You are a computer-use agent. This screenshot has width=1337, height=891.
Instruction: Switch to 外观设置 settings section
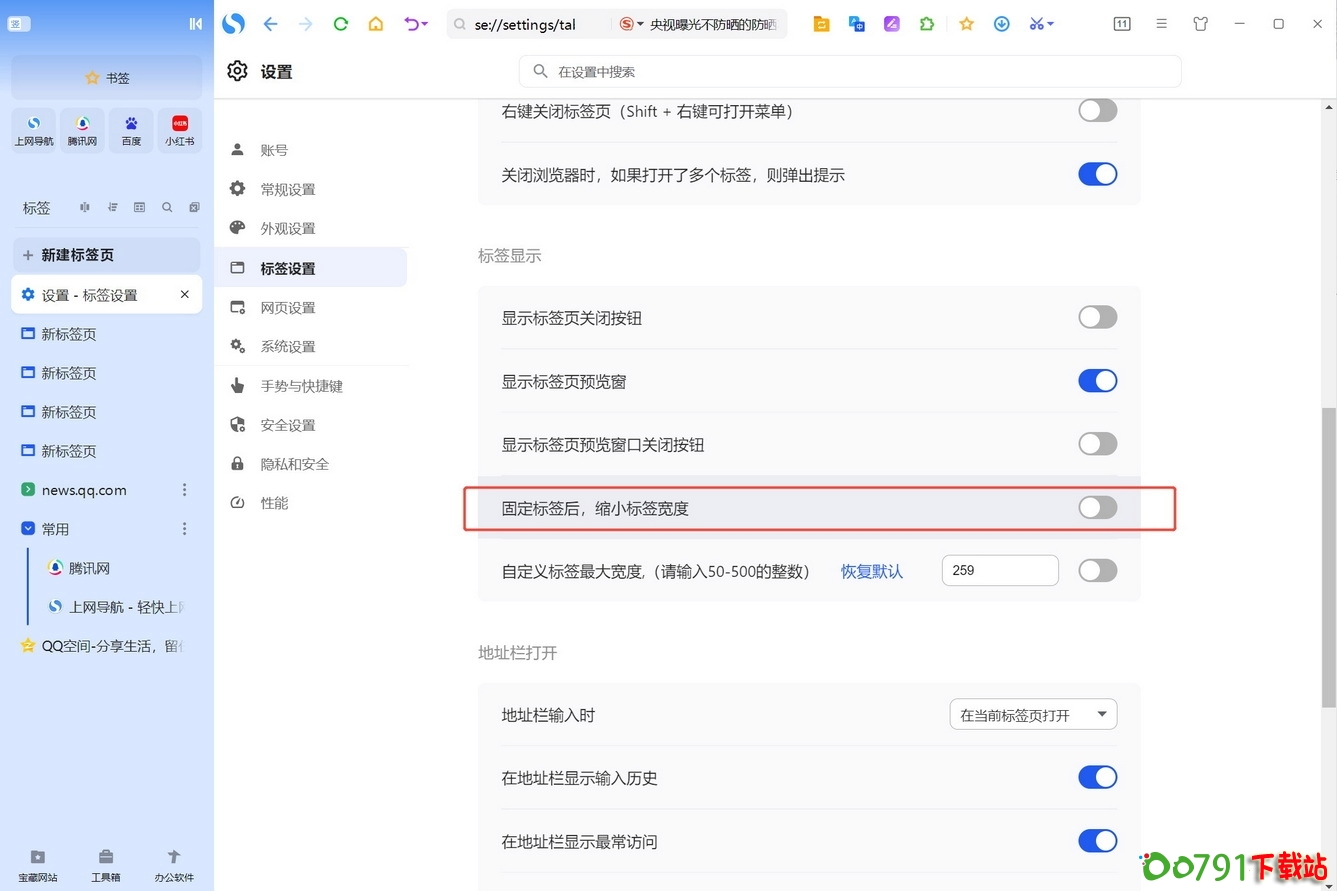pos(288,227)
